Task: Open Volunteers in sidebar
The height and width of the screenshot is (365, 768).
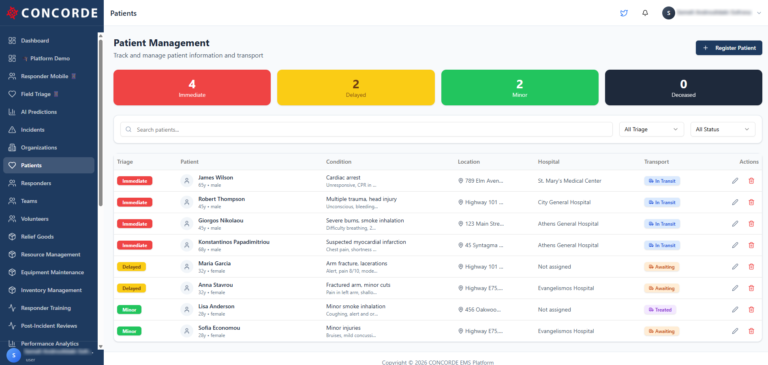Action: coord(48,219)
